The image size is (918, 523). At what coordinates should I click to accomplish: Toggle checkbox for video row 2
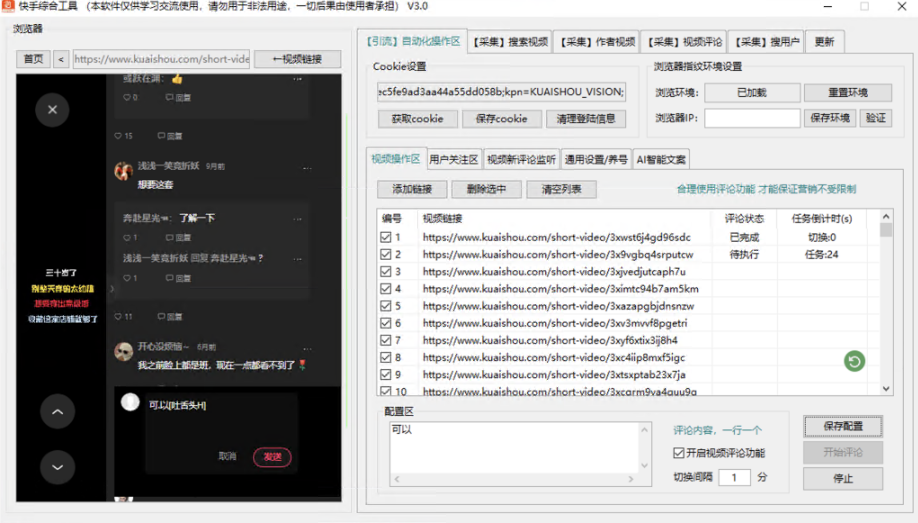pos(385,254)
